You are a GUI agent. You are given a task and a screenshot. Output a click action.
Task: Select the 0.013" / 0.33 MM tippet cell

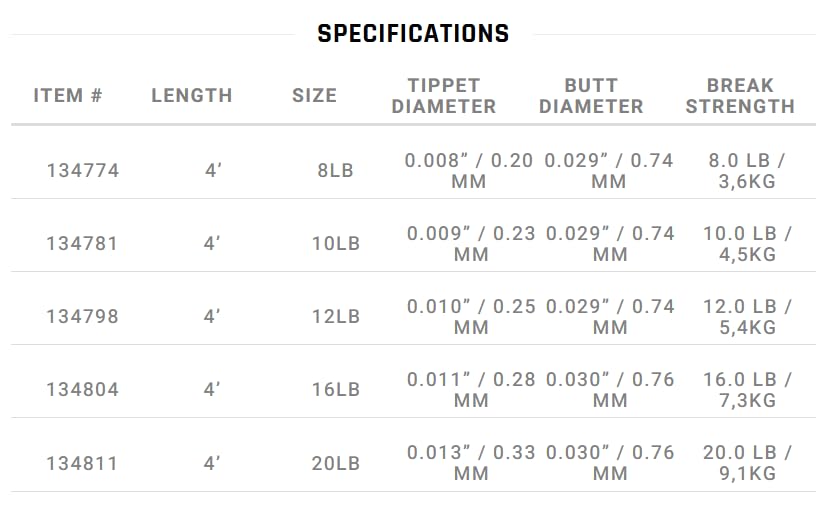(471, 463)
